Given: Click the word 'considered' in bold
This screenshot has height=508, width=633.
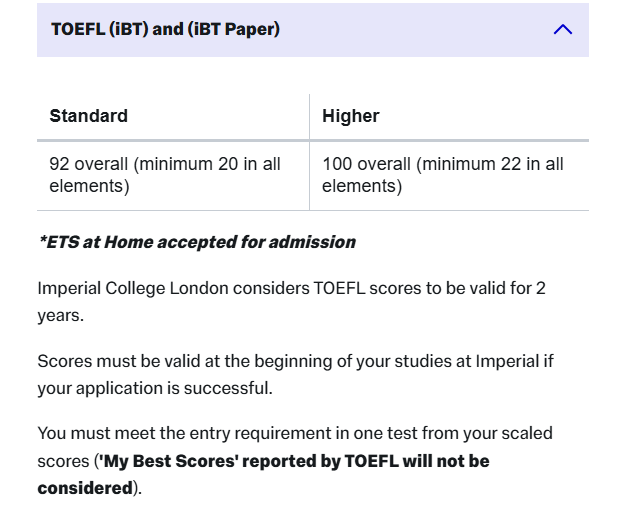Looking at the screenshot, I should pos(85,488).
